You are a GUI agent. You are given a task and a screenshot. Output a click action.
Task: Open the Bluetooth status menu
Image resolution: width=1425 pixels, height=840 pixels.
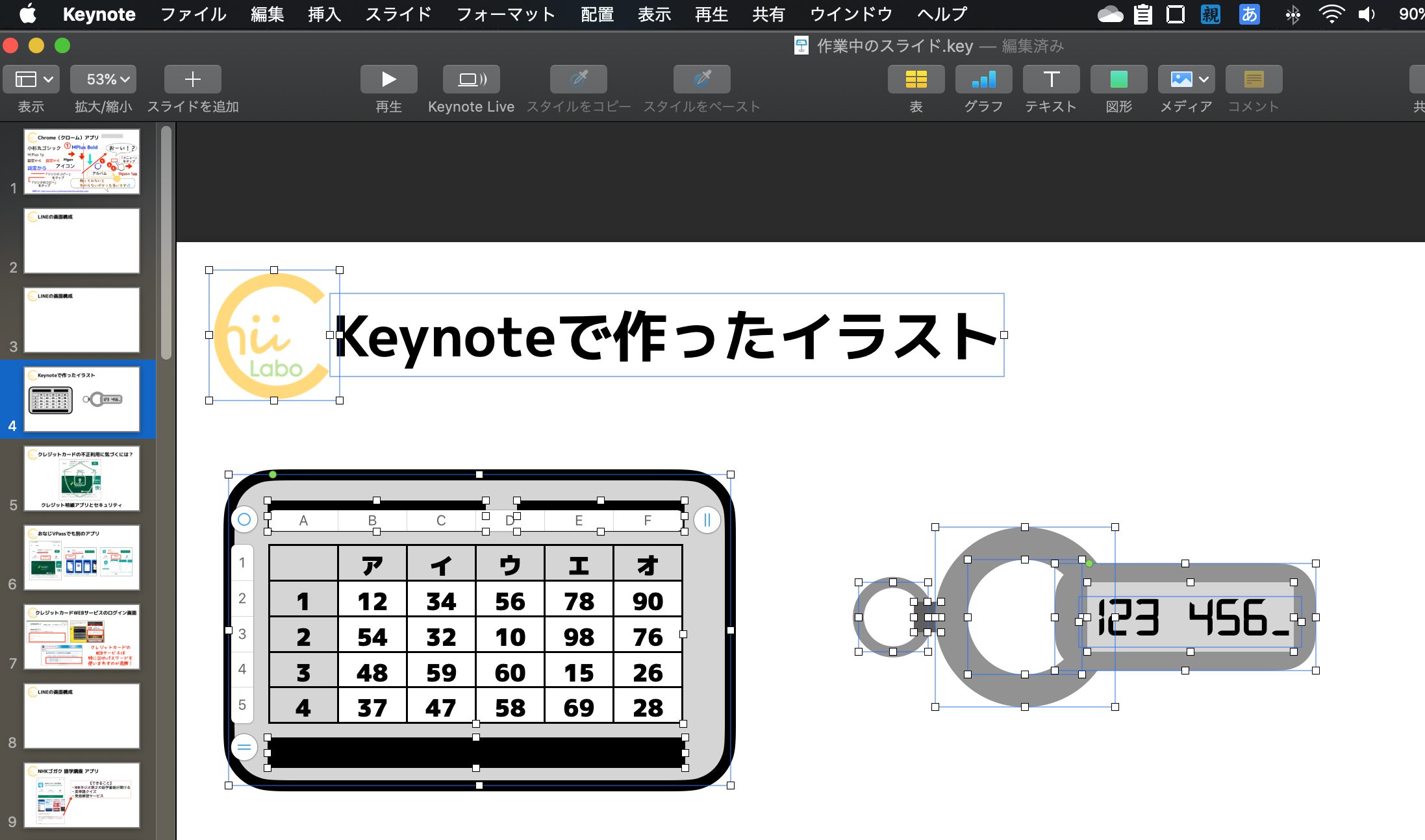pyautogui.click(x=1293, y=14)
